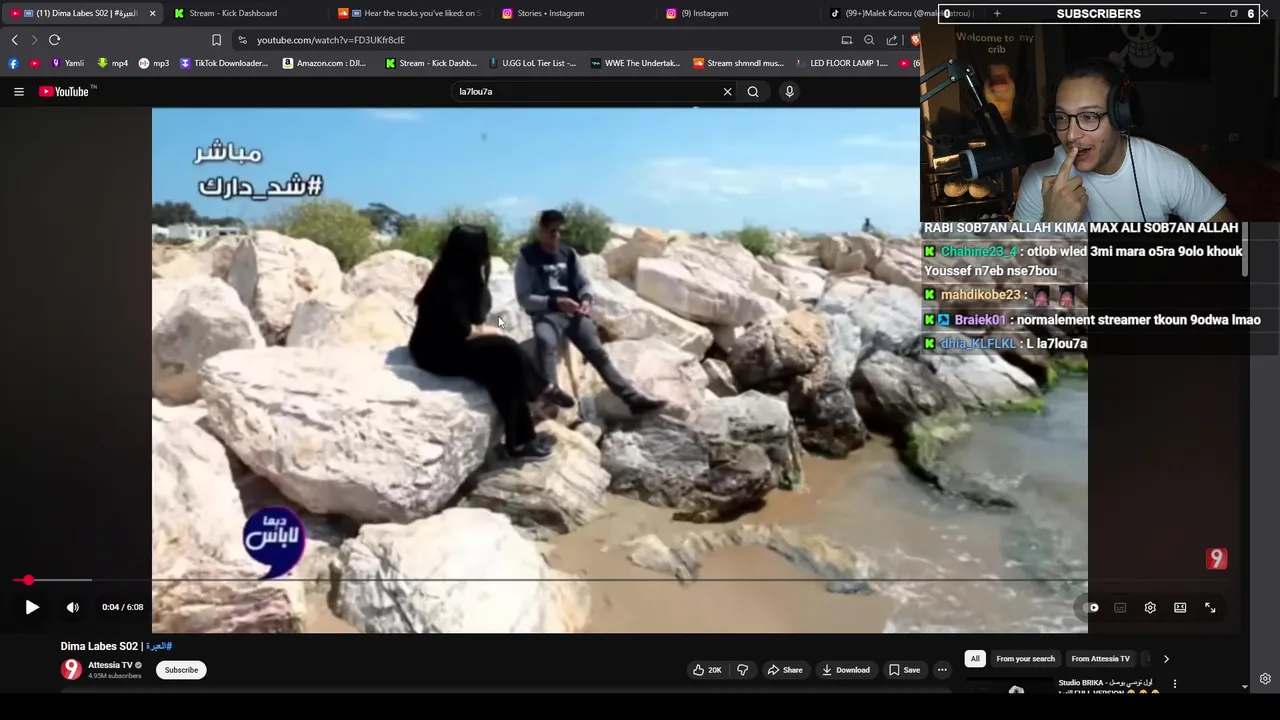Play the YouTube video
Screen dimensions: 1280x720
[x=32, y=607]
